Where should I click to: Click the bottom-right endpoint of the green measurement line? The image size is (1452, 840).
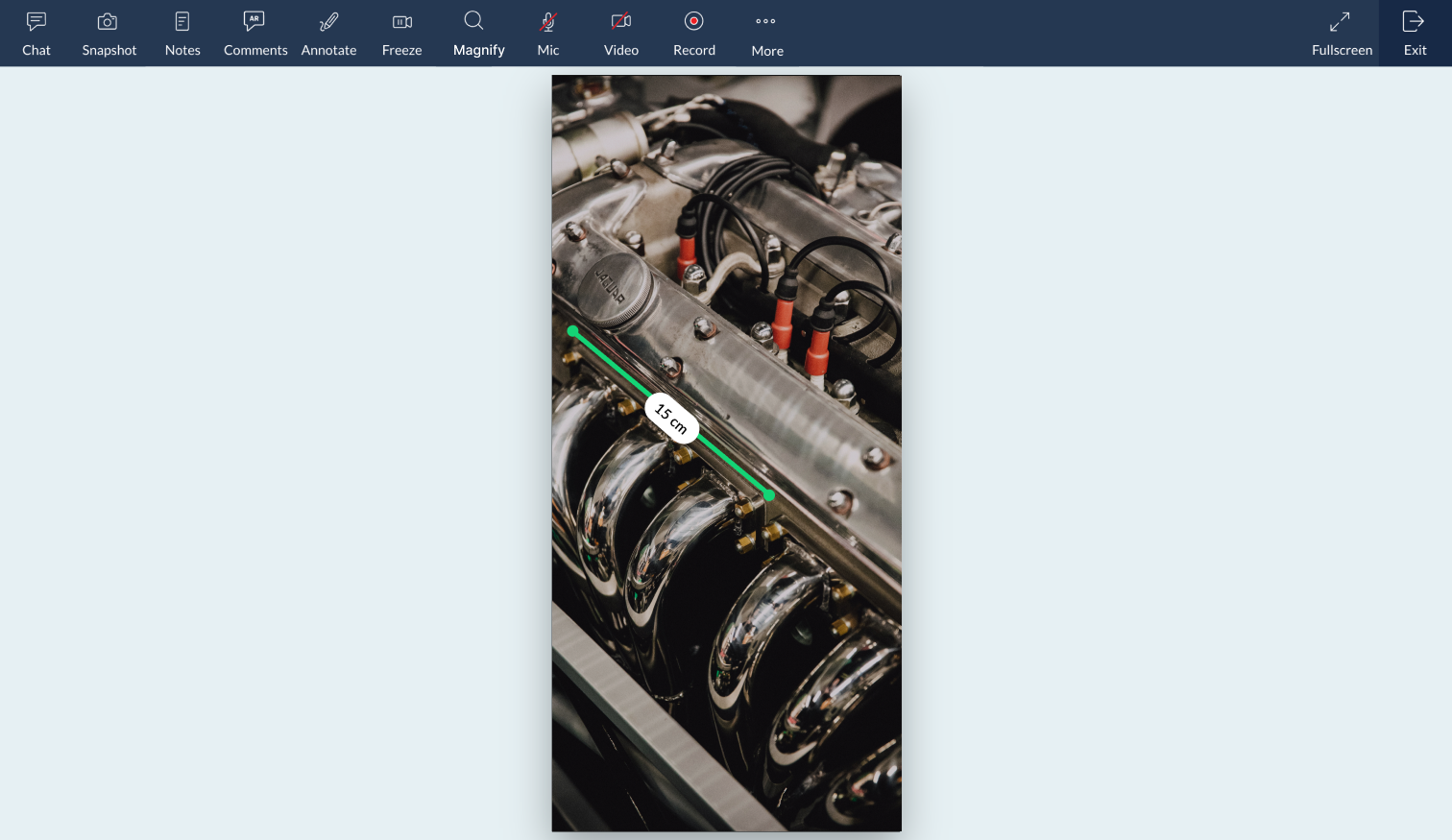(x=769, y=495)
